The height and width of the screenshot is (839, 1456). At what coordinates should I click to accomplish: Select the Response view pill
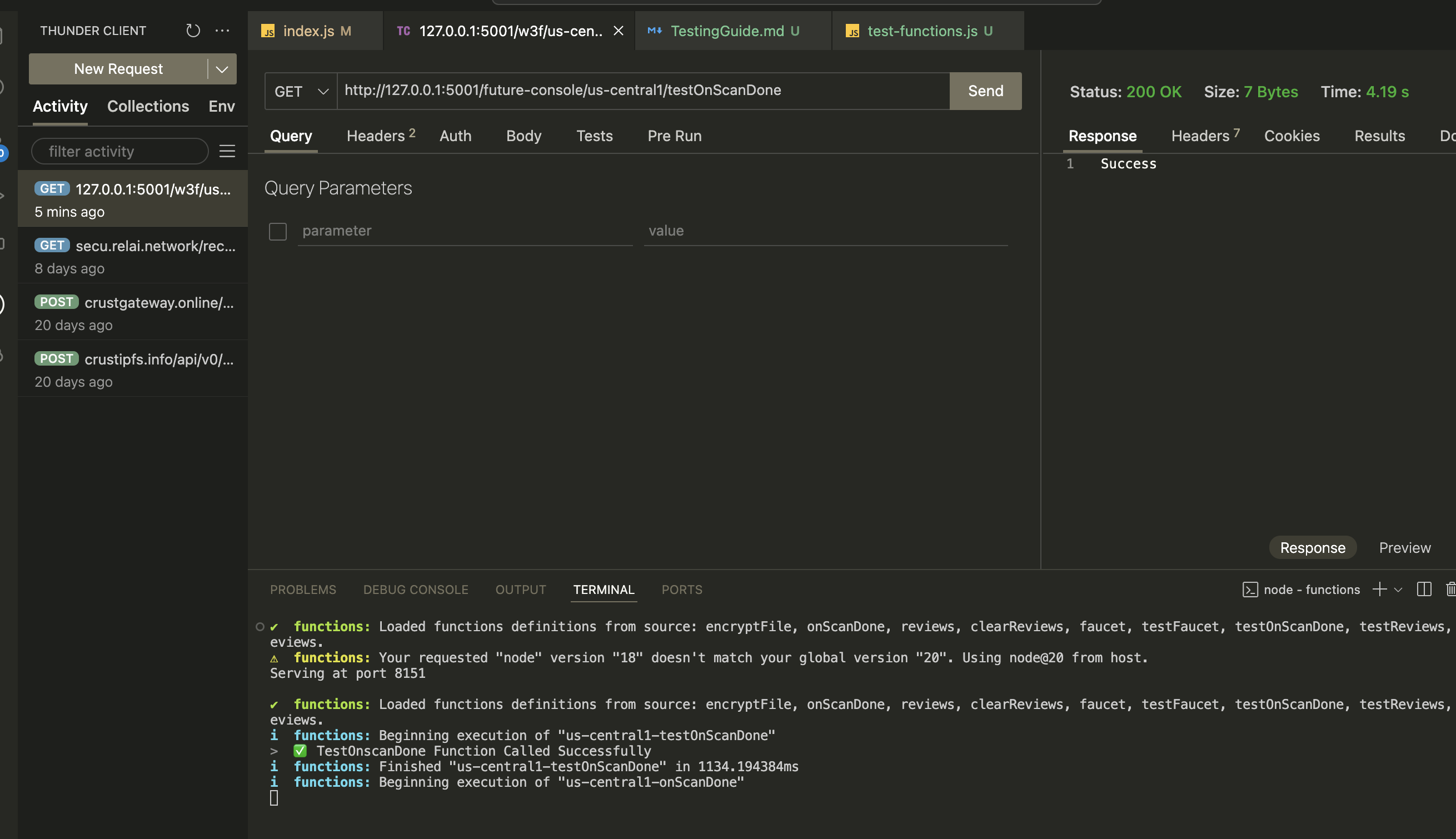pos(1313,547)
